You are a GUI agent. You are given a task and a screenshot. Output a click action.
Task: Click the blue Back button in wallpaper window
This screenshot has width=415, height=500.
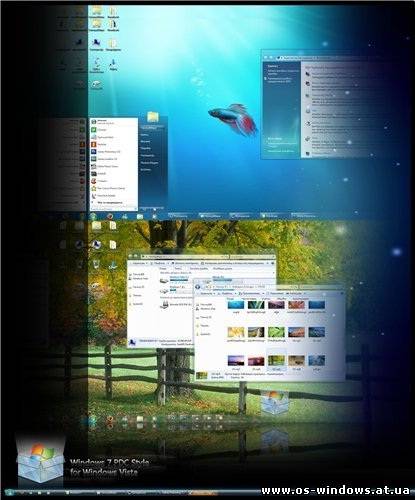pyautogui.click(x=198, y=287)
